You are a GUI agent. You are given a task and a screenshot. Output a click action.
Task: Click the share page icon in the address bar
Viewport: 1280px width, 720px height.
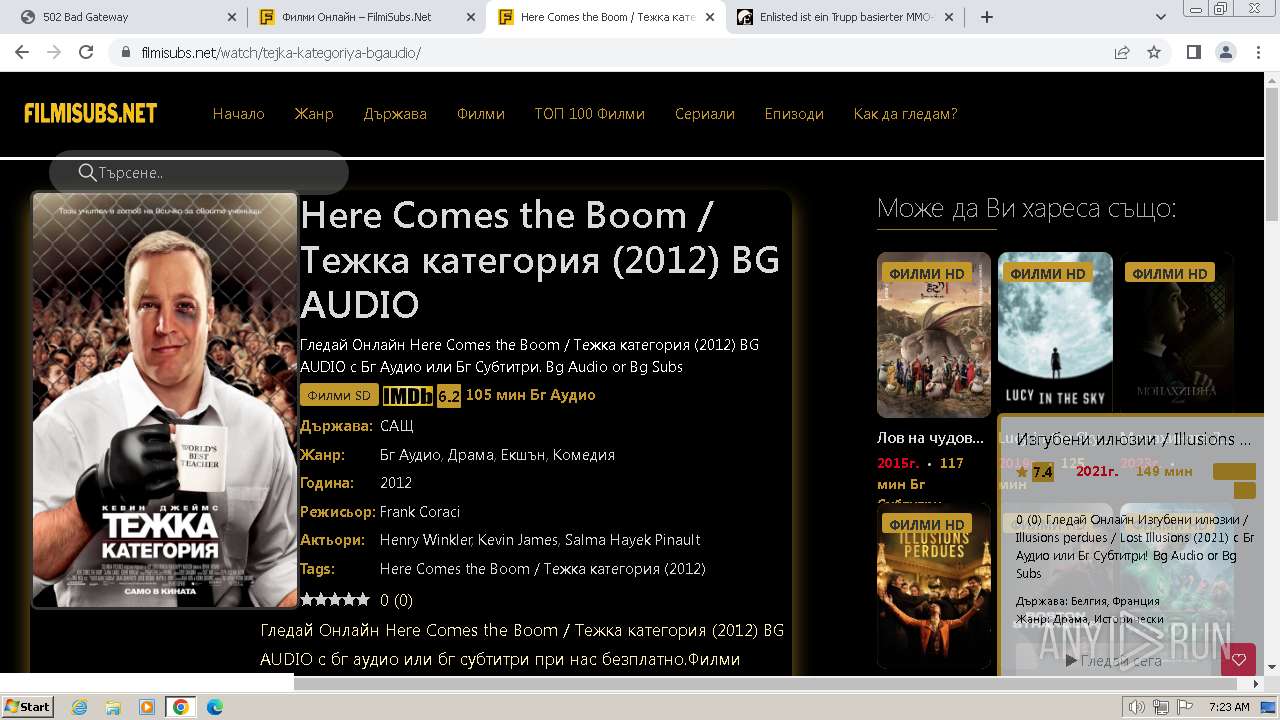1122,52
